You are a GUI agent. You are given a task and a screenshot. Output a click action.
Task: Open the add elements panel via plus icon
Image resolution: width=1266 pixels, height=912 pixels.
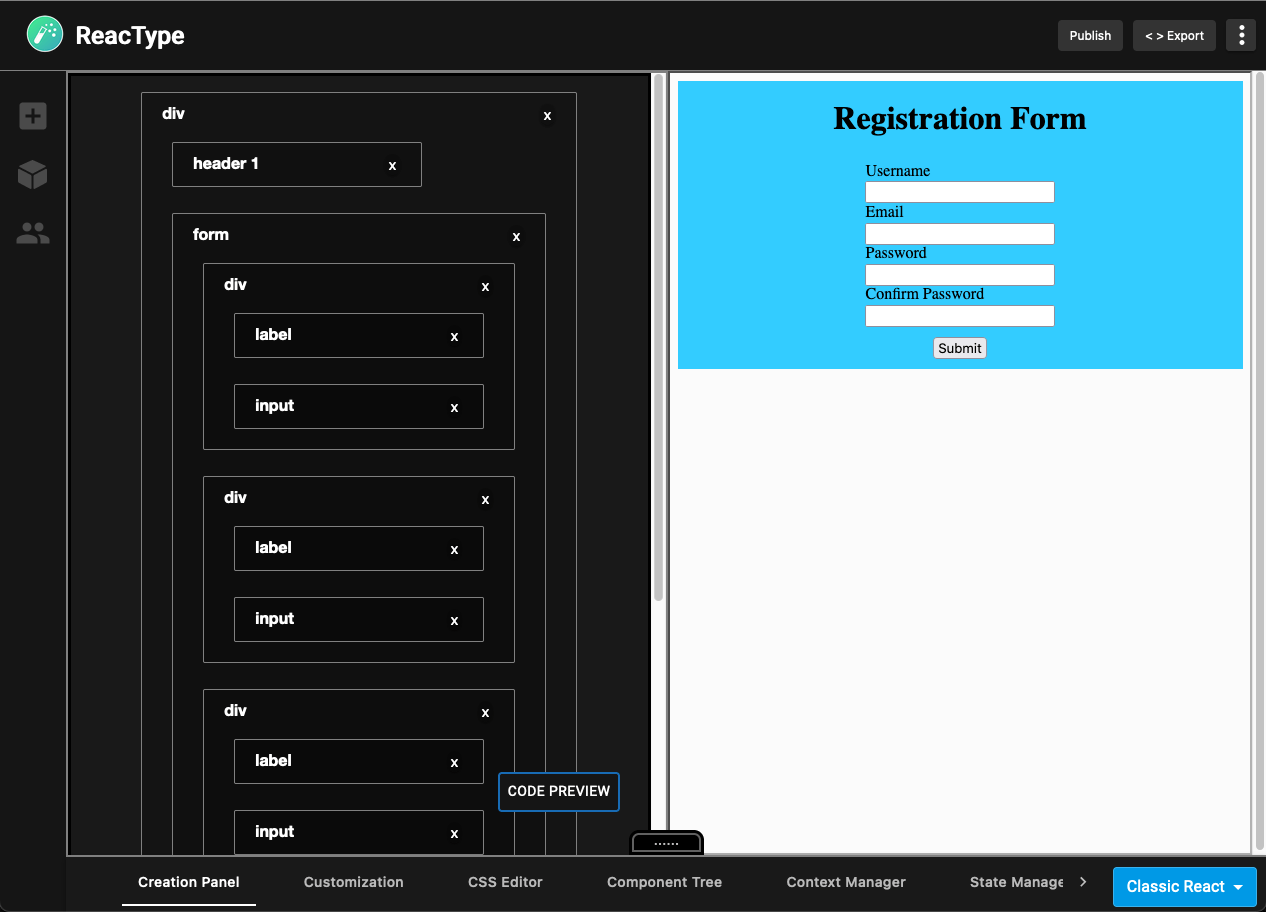pos(32,116)
